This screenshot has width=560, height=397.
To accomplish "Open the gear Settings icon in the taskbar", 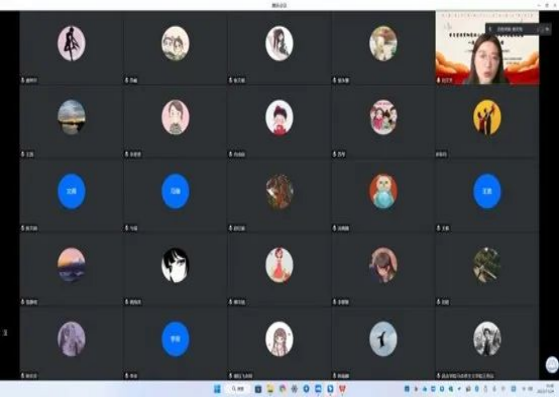I will [x=294, y=389].
